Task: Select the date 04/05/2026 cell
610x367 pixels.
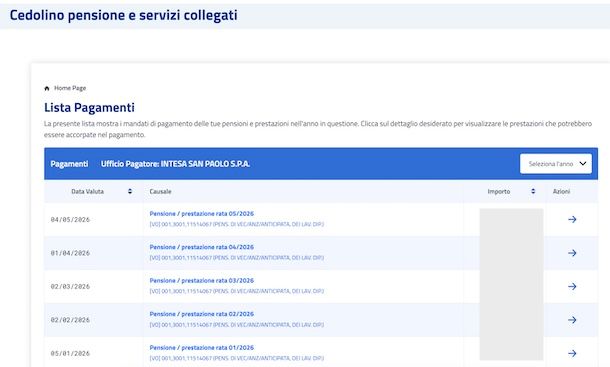Action: [x=70, y=220]
